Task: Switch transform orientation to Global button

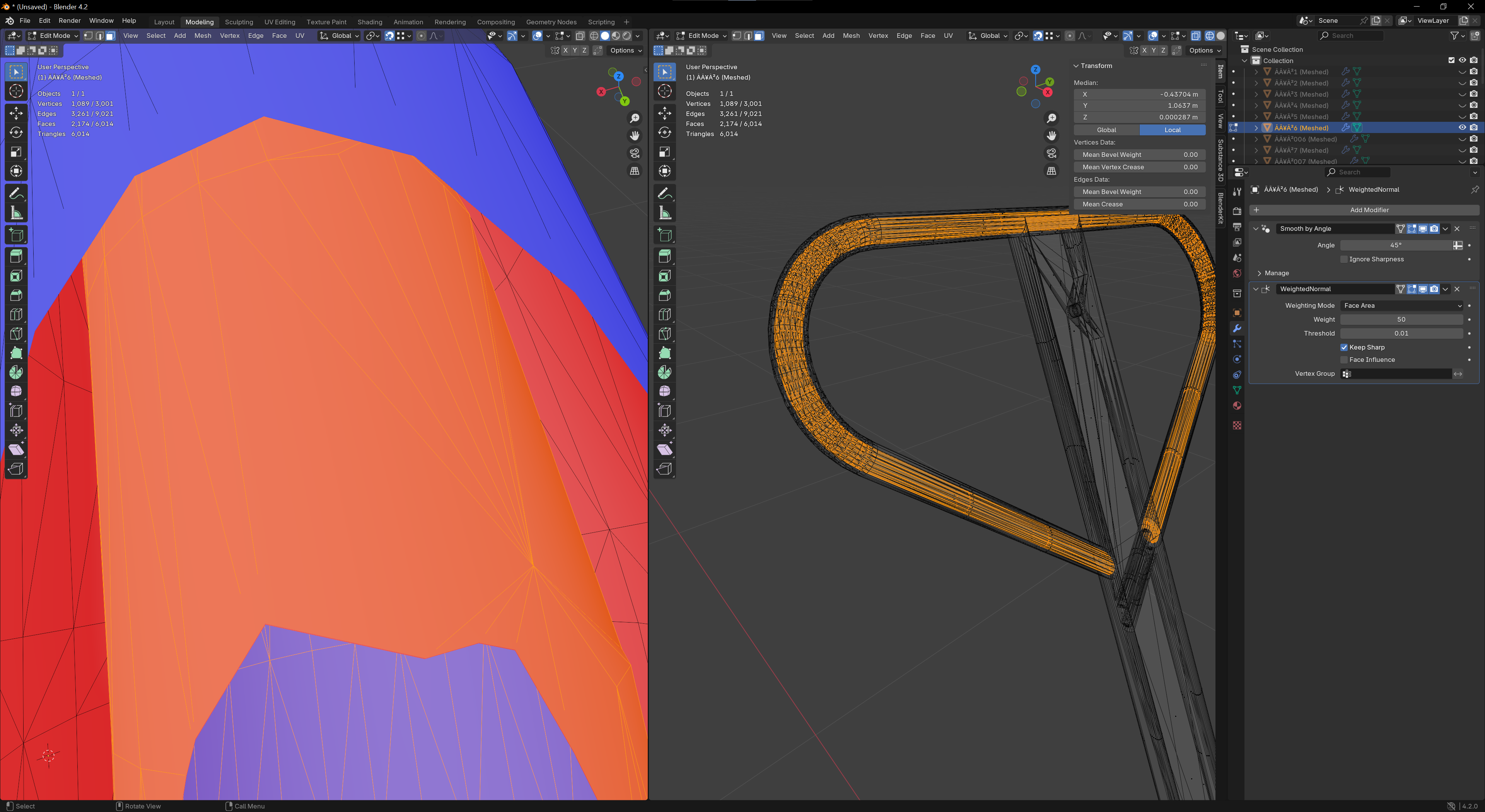Action: (x=1106, y=130)
